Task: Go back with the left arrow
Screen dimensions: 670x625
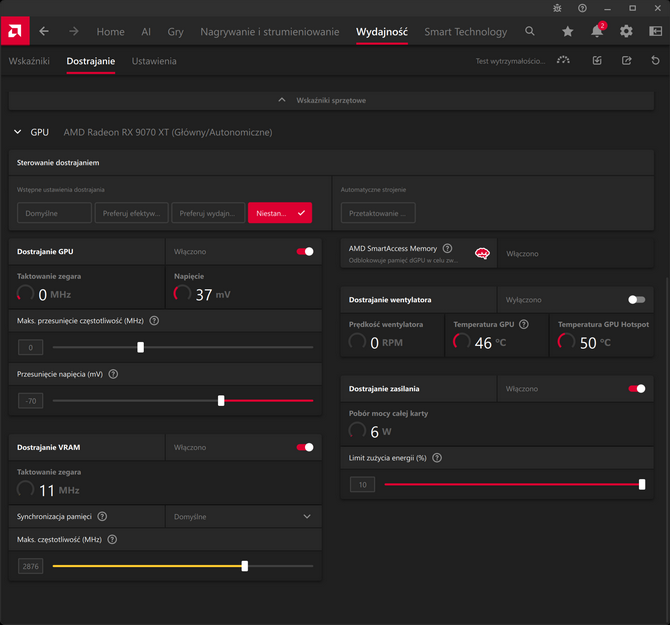Action: click(x=44, y=31)
